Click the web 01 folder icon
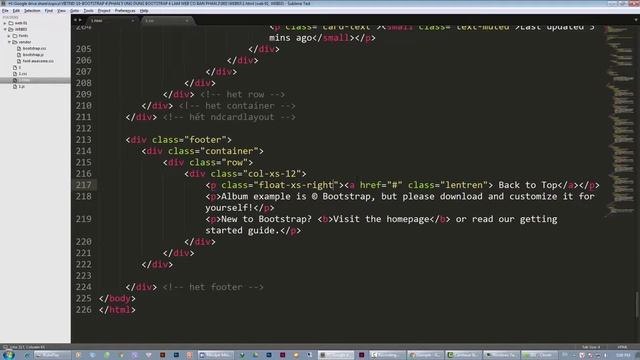Viewport: 640px width, 360px height. 11,23
